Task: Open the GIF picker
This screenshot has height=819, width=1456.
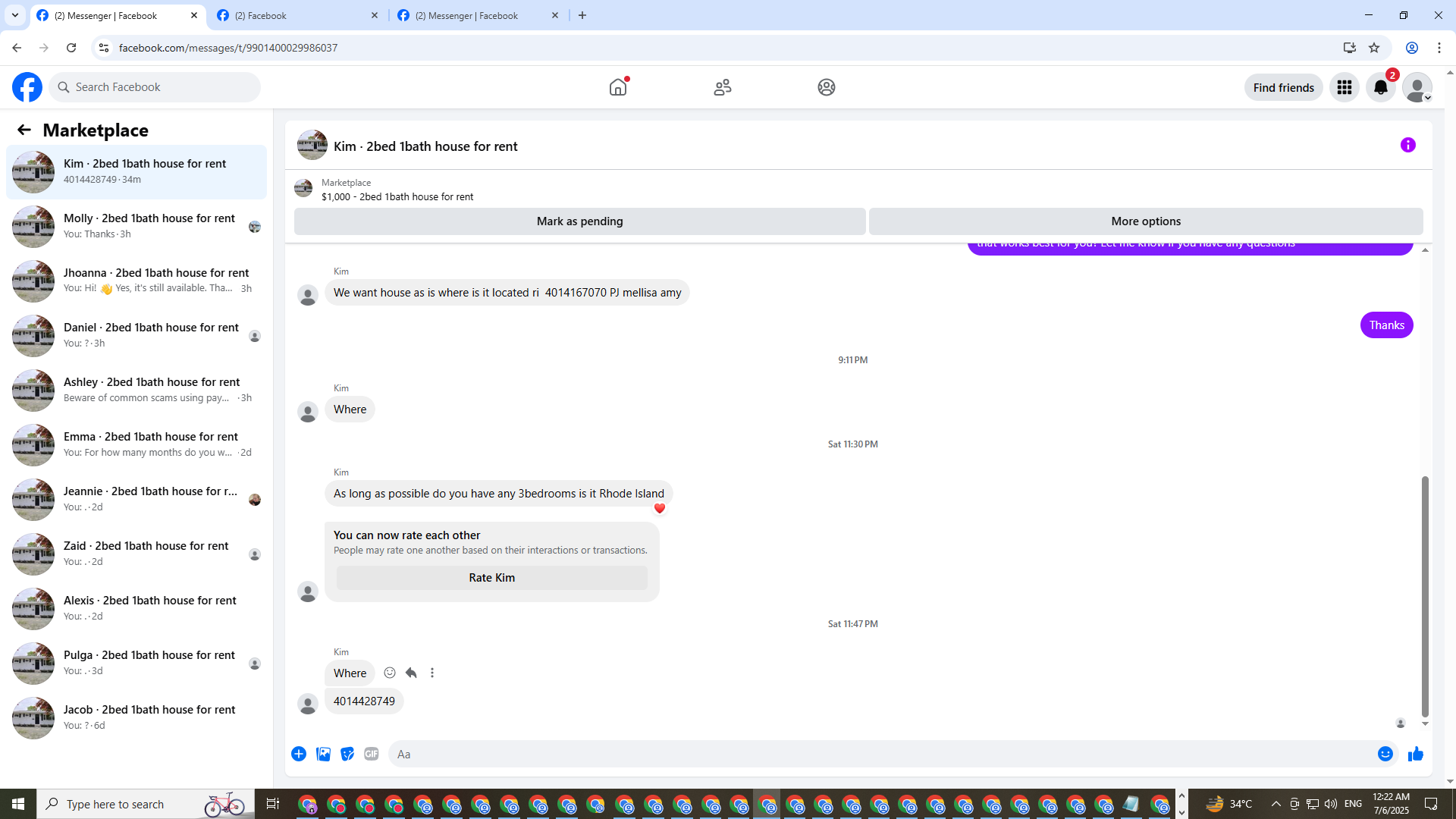Action: point(371,754)
